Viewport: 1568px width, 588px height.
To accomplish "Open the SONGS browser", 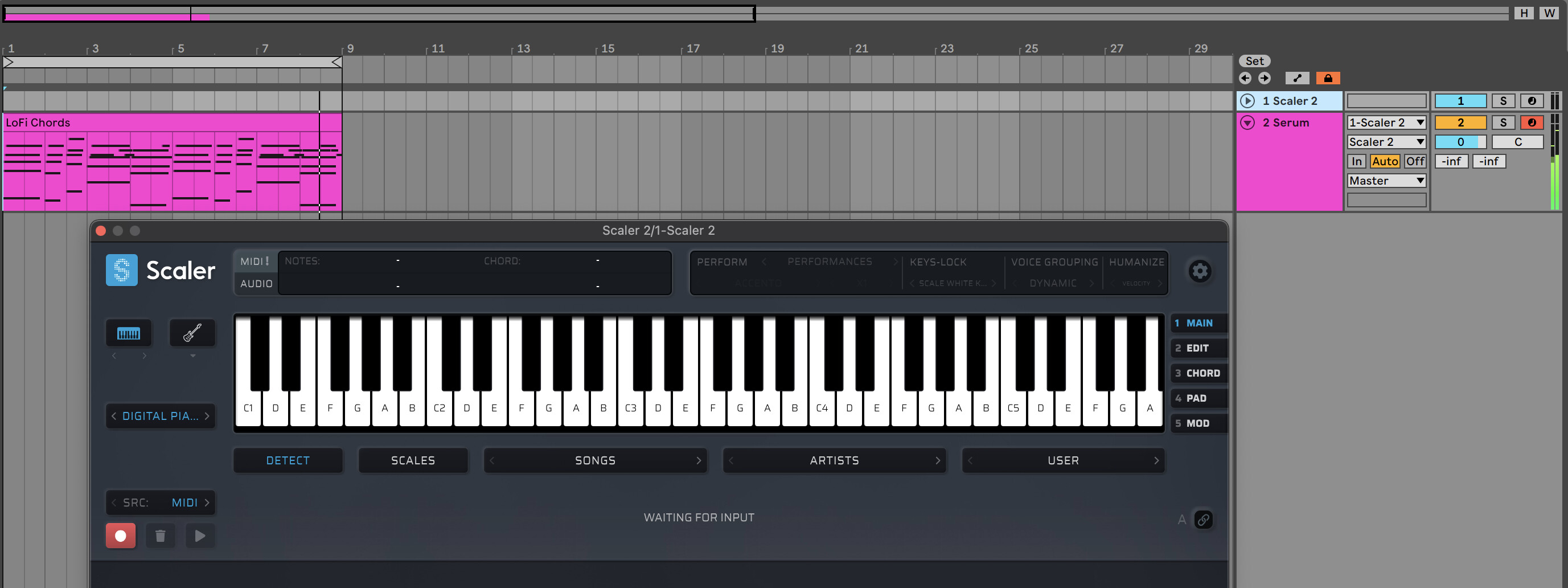I will coord(595,460).
